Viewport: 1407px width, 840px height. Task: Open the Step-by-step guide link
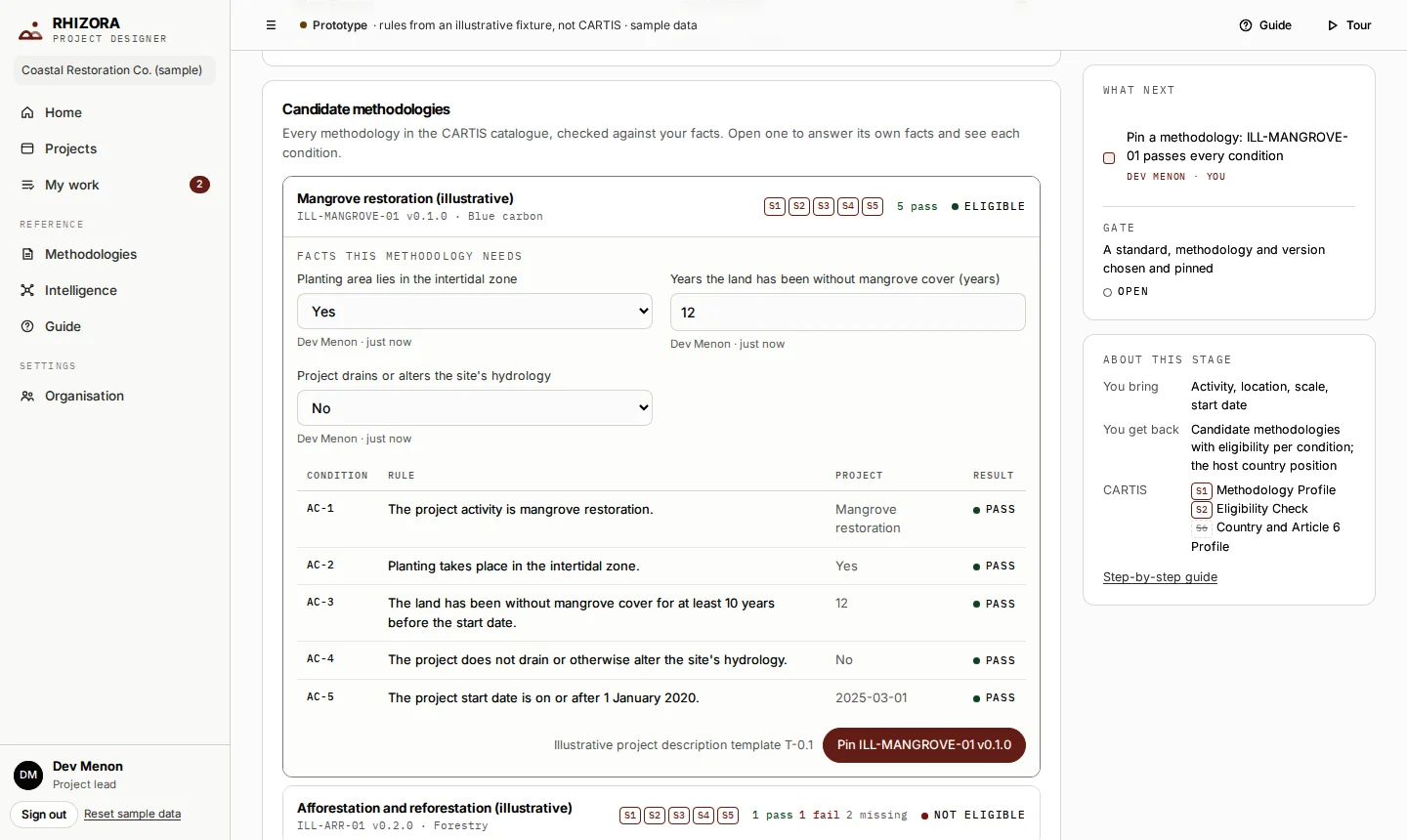coord(1160,577)
